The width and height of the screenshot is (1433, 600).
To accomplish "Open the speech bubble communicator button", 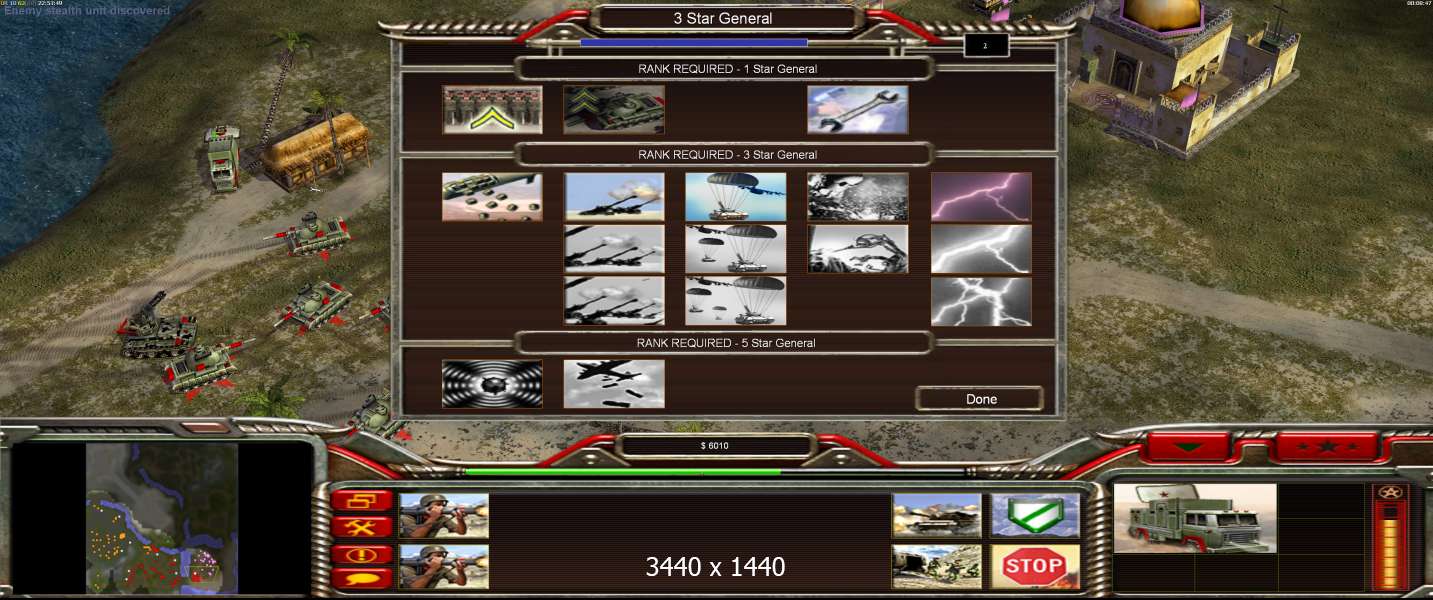I will click(361, 578).
